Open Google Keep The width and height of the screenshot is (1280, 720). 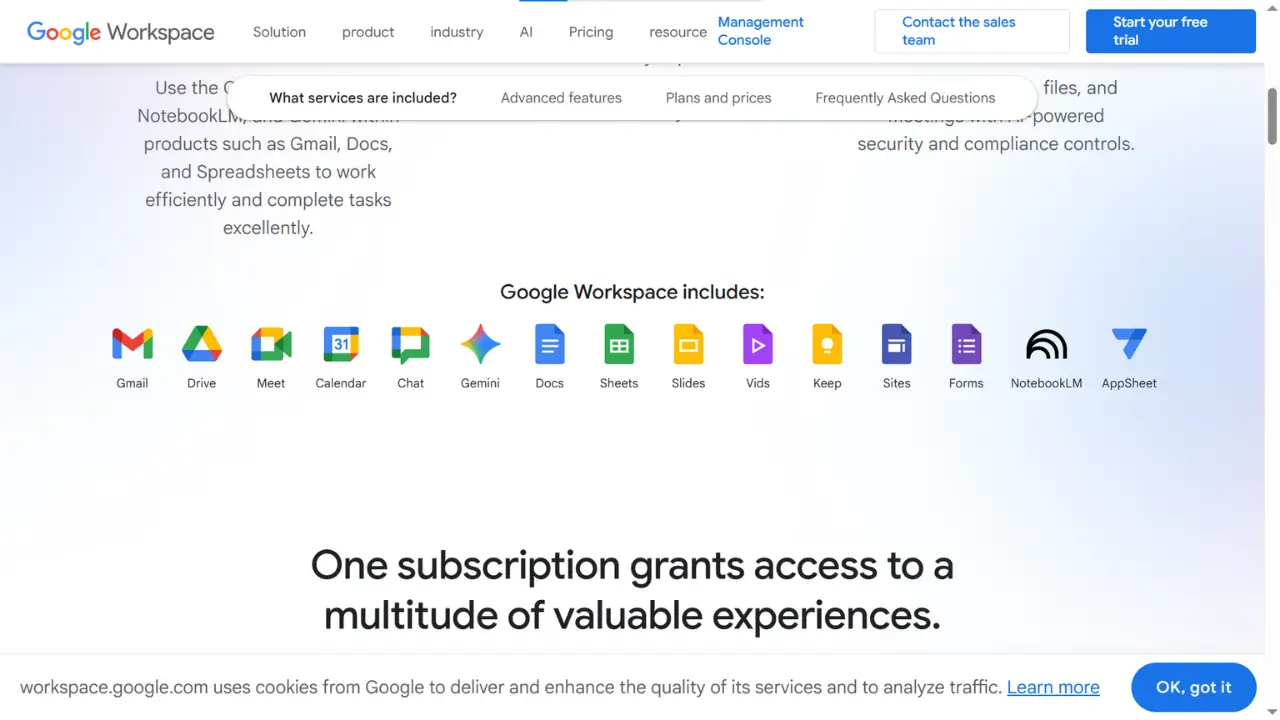827,344
